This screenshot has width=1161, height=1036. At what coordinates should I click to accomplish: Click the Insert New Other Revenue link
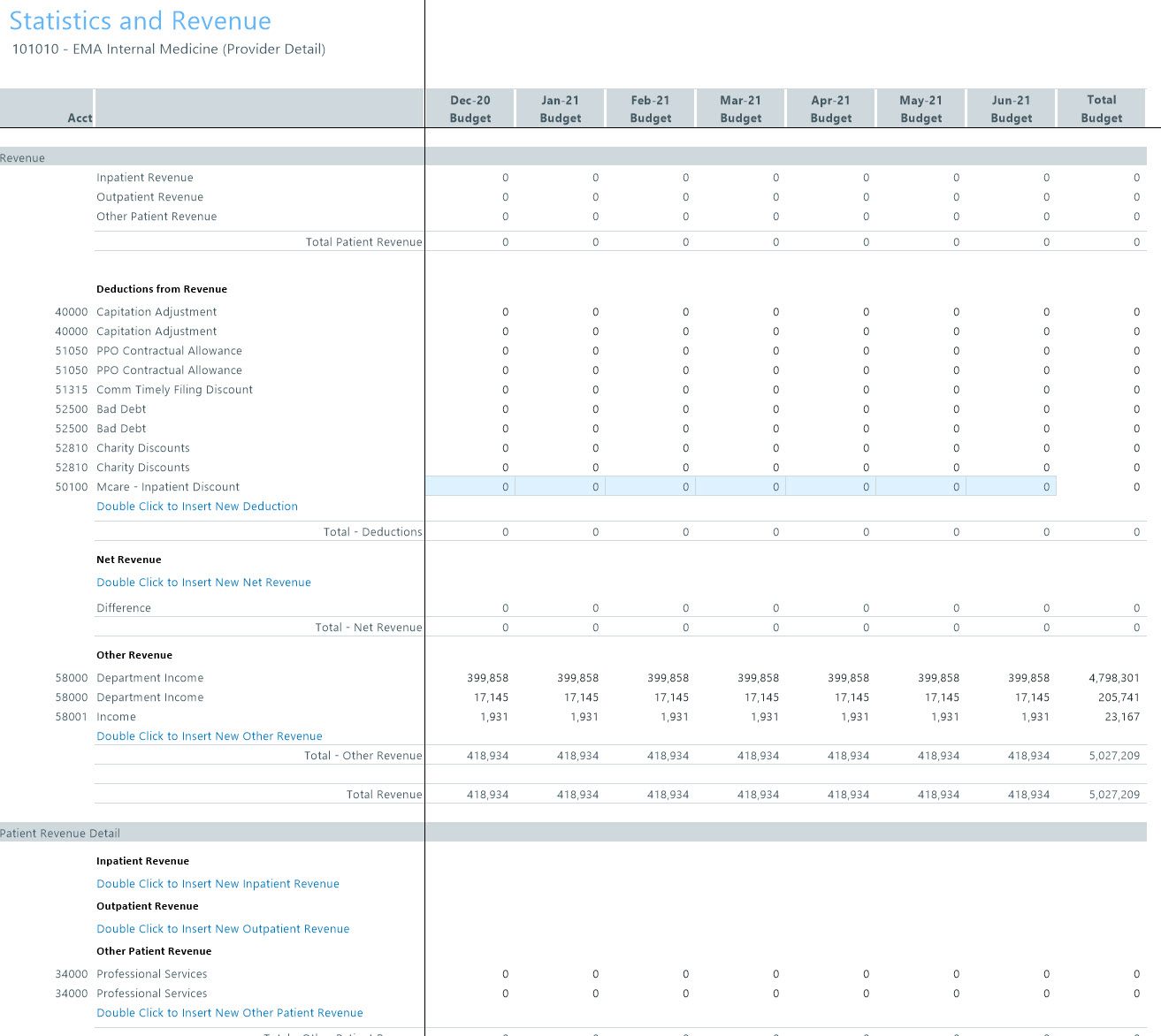pos(209,735)
